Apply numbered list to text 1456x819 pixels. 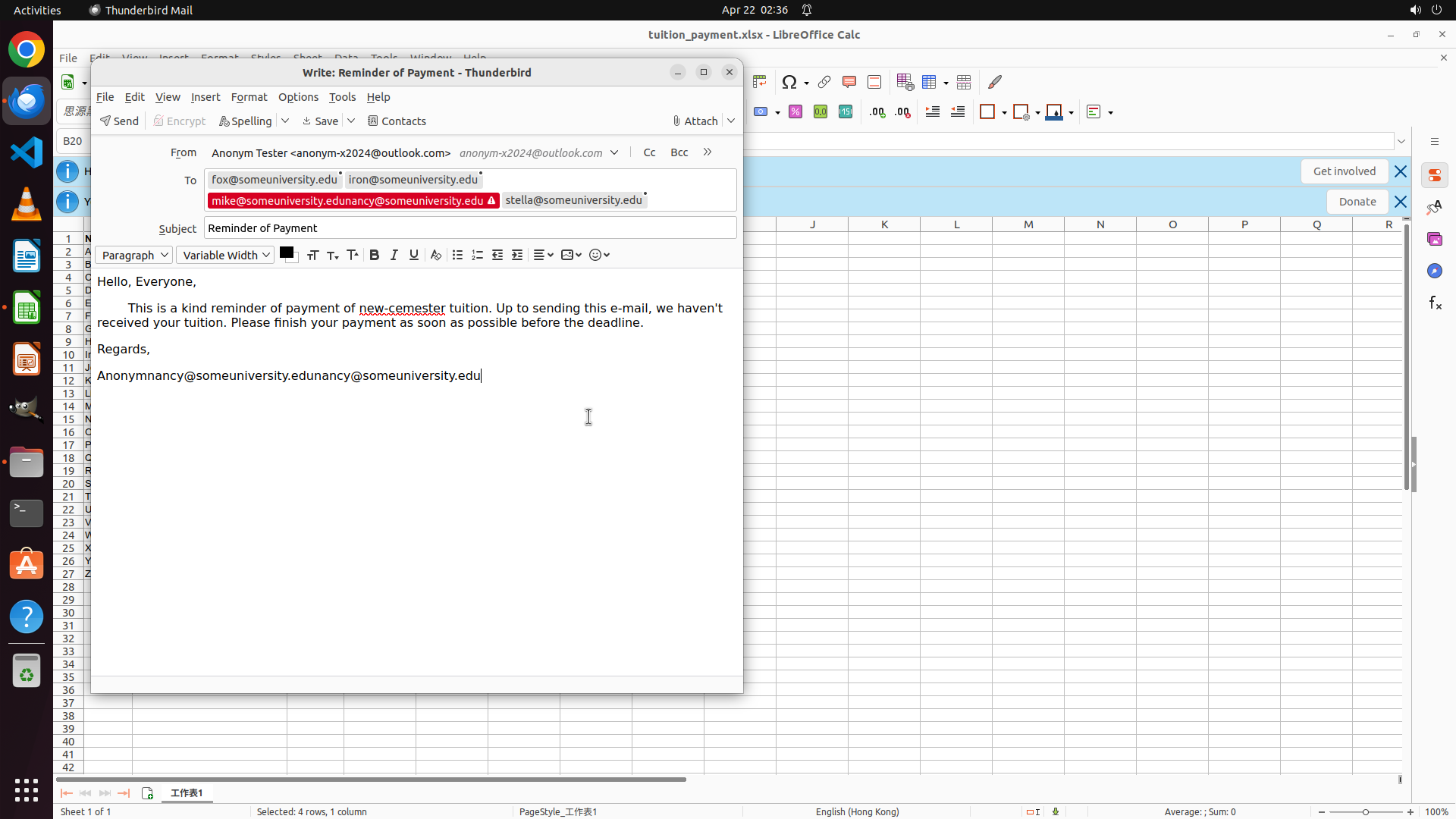click(x=477, y=256)
